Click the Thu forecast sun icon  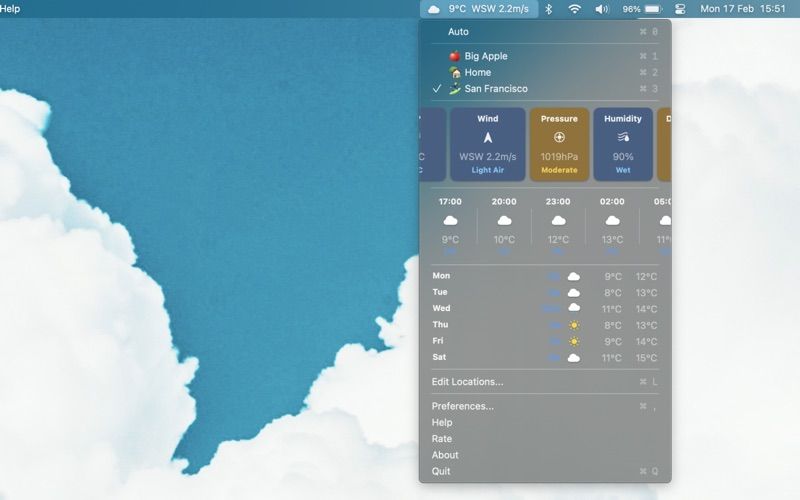point(574,325)
